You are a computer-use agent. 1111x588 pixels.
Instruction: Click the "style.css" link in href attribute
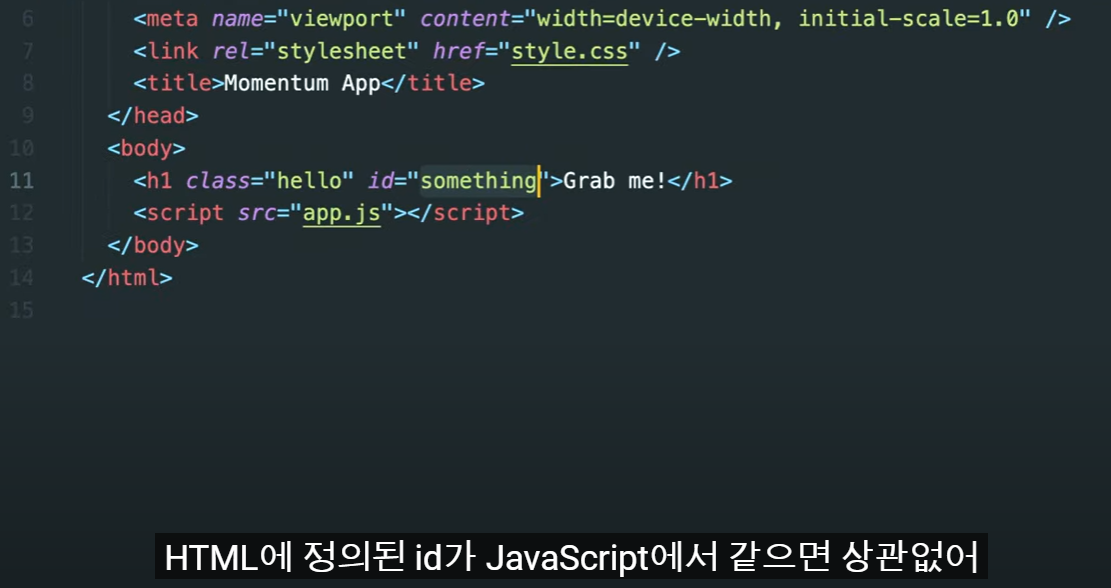point(570,52)
